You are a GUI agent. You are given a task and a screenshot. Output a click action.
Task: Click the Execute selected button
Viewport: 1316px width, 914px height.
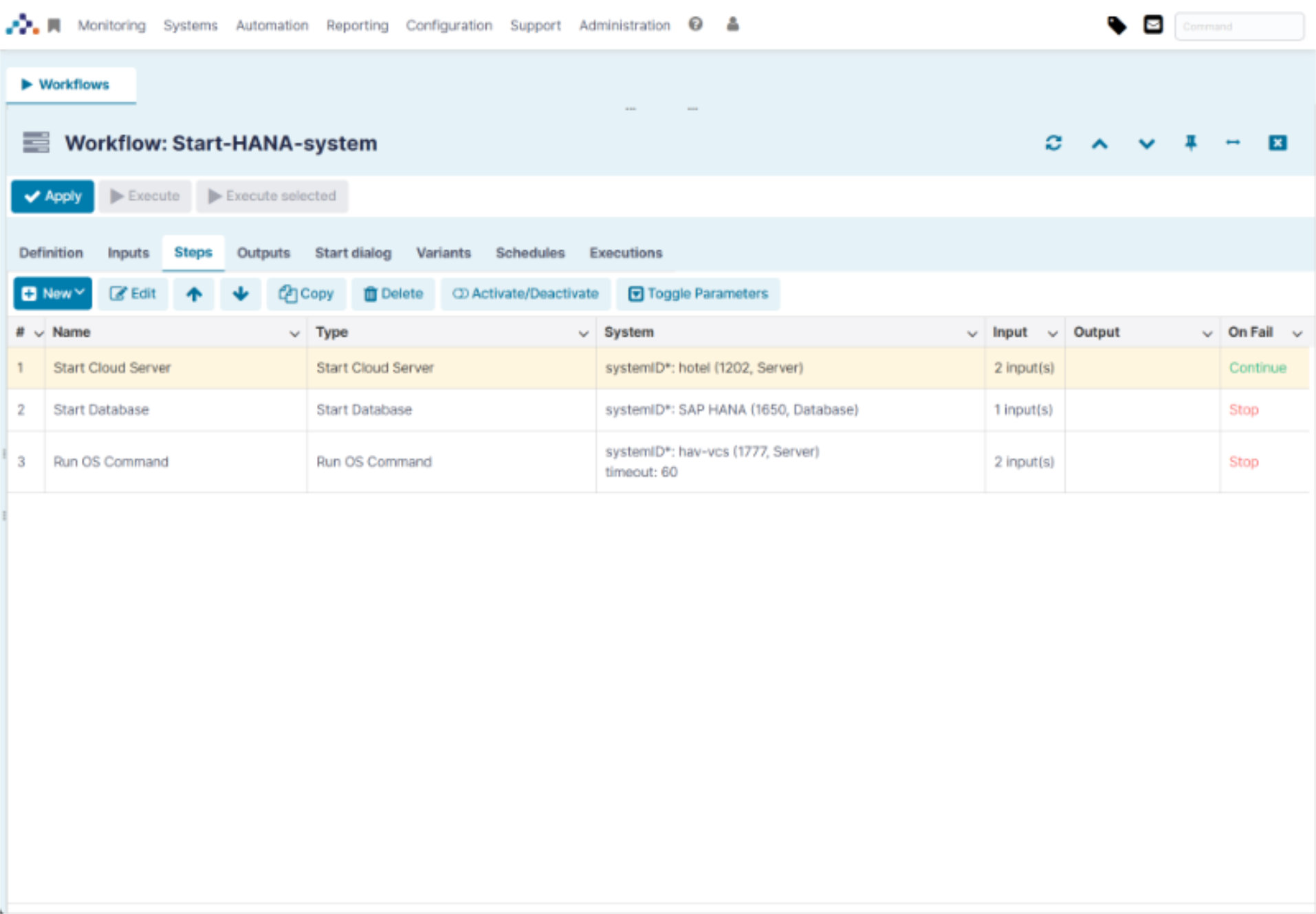(x=272, y=197)
